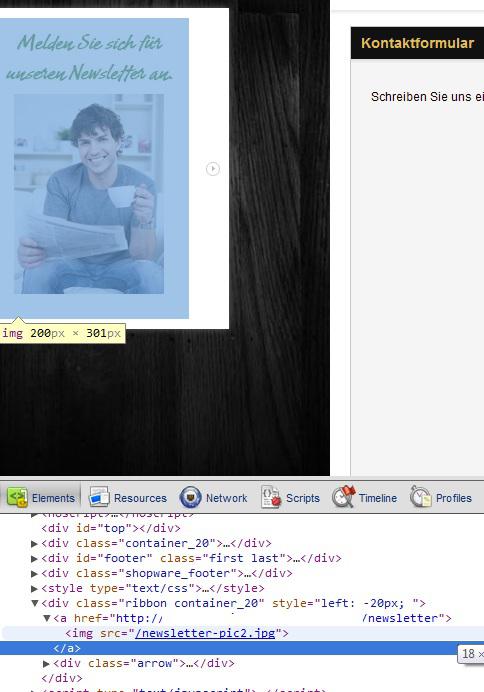This screenshot has width=484, height=692.
Task: Expand the style type text/css node
Action: click(34, 588)
